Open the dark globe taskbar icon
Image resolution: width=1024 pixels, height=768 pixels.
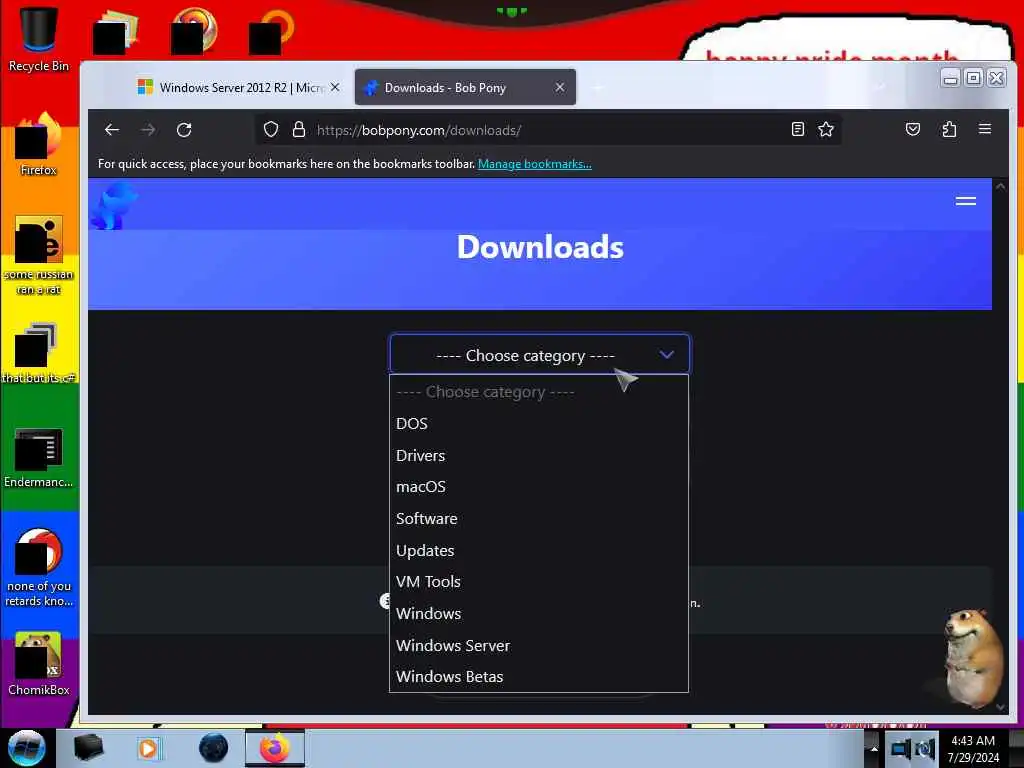point(213,748)
